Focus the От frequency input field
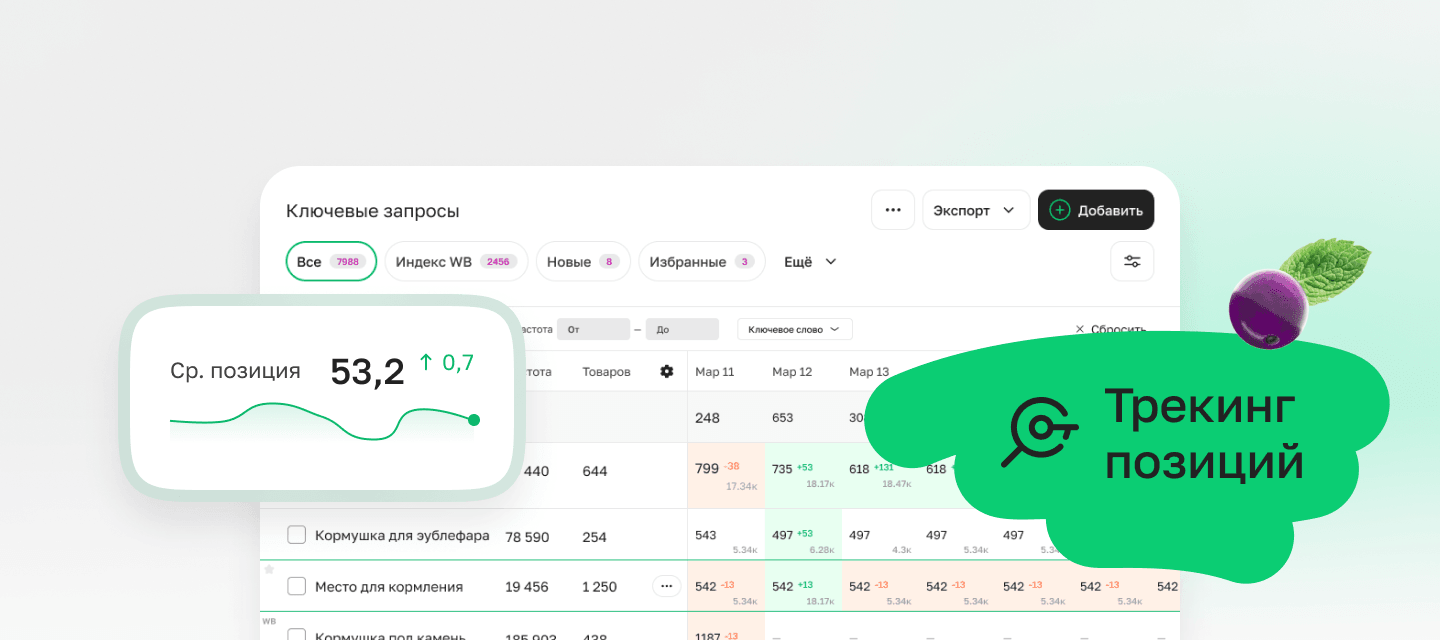The width and height of the screenshot is (1440, 640). 593,329
